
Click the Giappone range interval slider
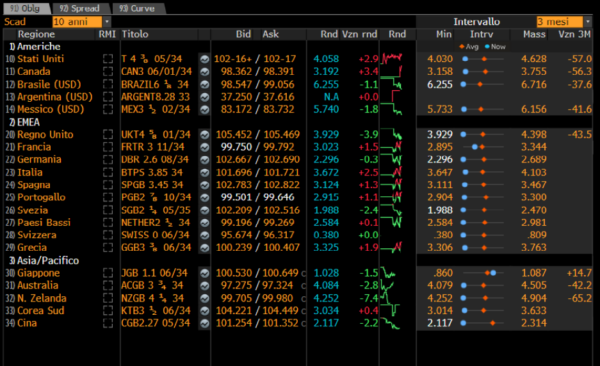(482, 273)
